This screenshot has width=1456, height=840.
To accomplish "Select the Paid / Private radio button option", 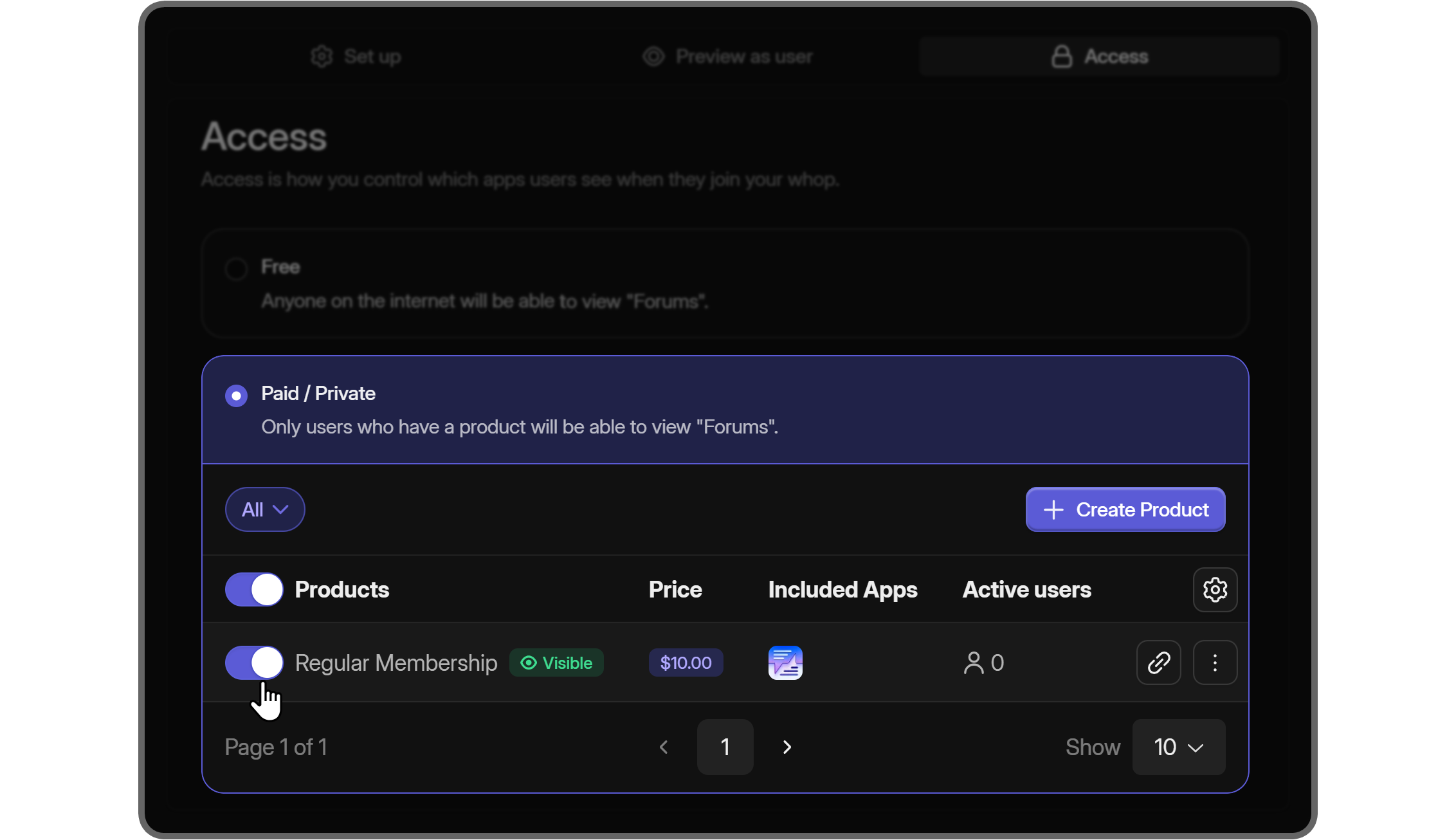I will pyautogui.click(x=236, y=393).
